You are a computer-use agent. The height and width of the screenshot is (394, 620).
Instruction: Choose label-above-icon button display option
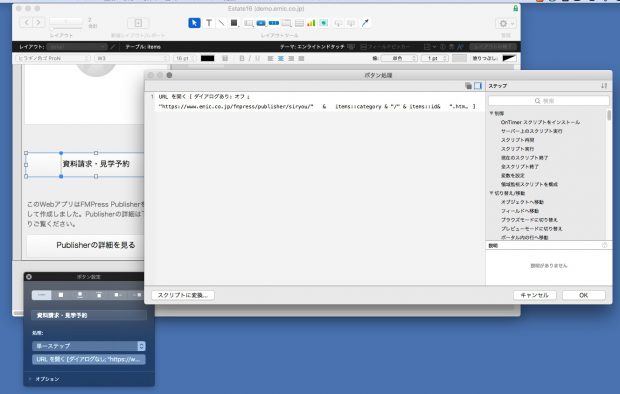point(99,295)
